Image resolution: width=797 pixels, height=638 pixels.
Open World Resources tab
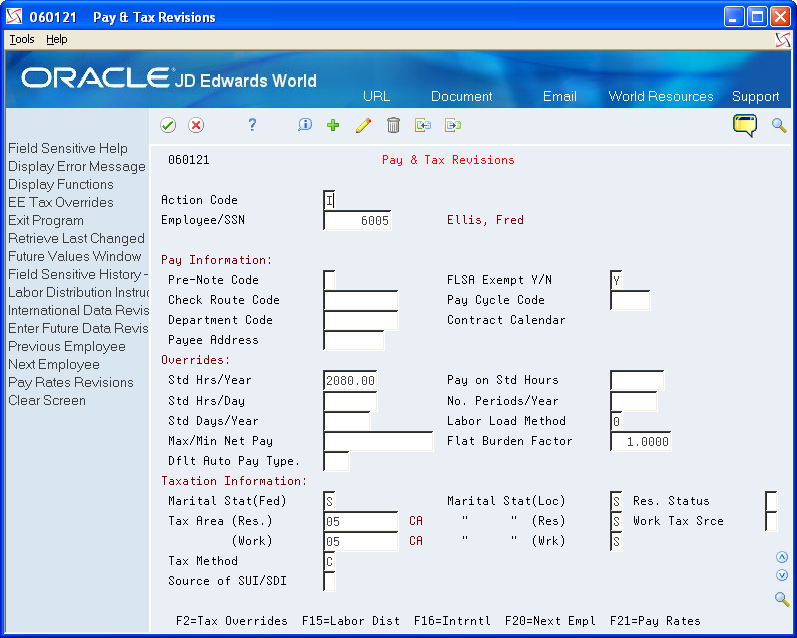click(661, 97)
